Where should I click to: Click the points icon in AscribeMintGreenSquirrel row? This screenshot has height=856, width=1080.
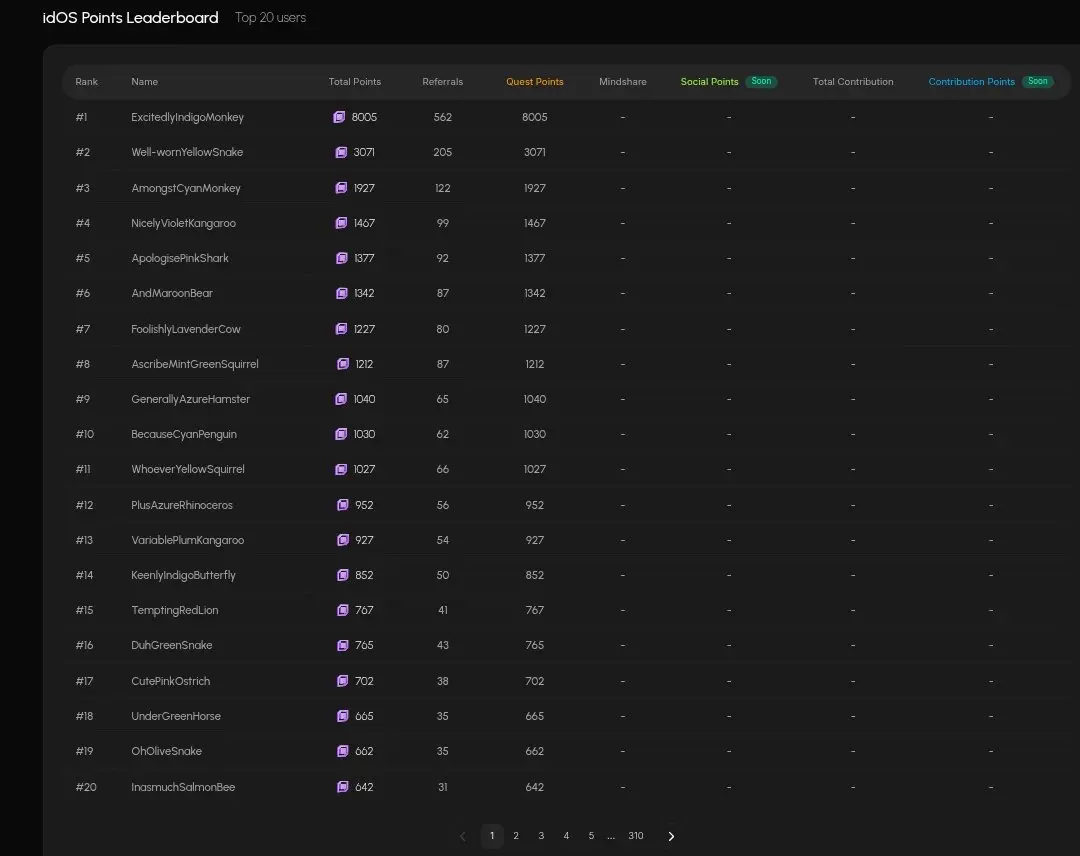[343, 364]
